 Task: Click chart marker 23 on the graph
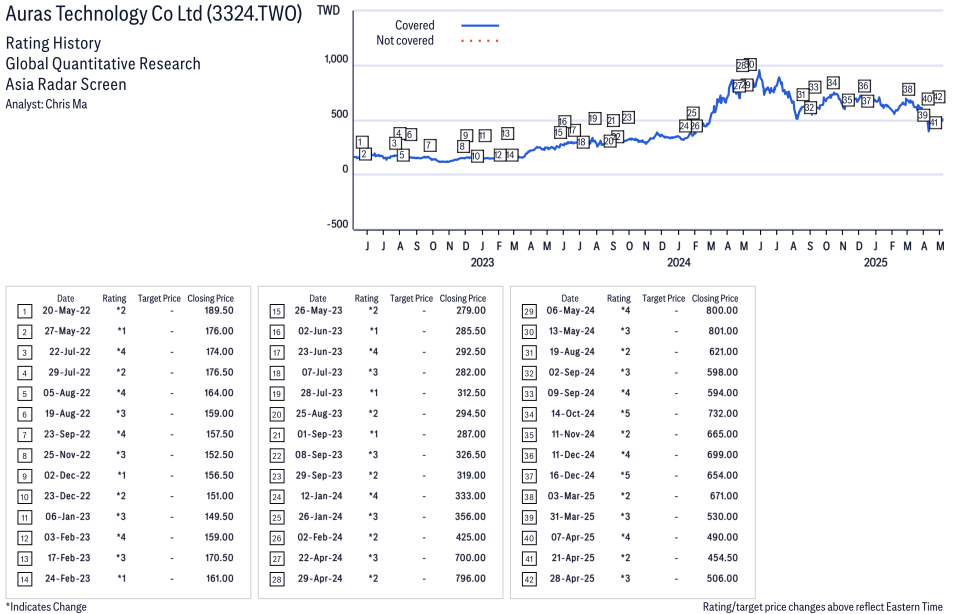point(628,117)
